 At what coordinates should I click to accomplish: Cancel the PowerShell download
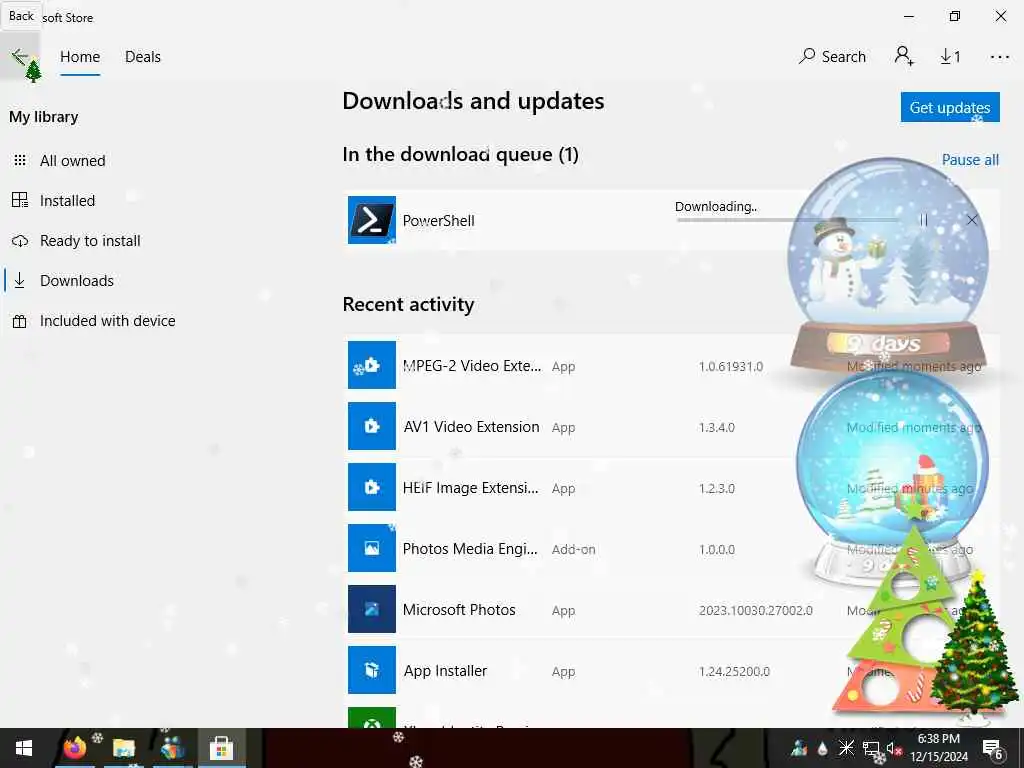(x=972, y=220)
